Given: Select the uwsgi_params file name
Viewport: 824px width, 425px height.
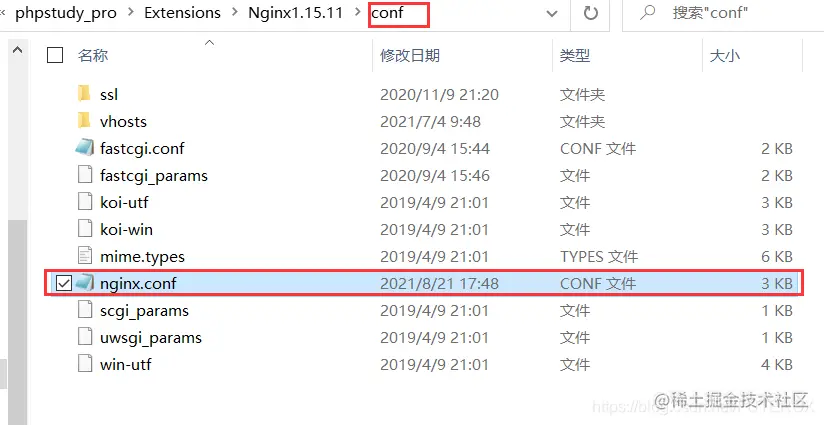Looking at the screenshot, I should coord(151,338).
